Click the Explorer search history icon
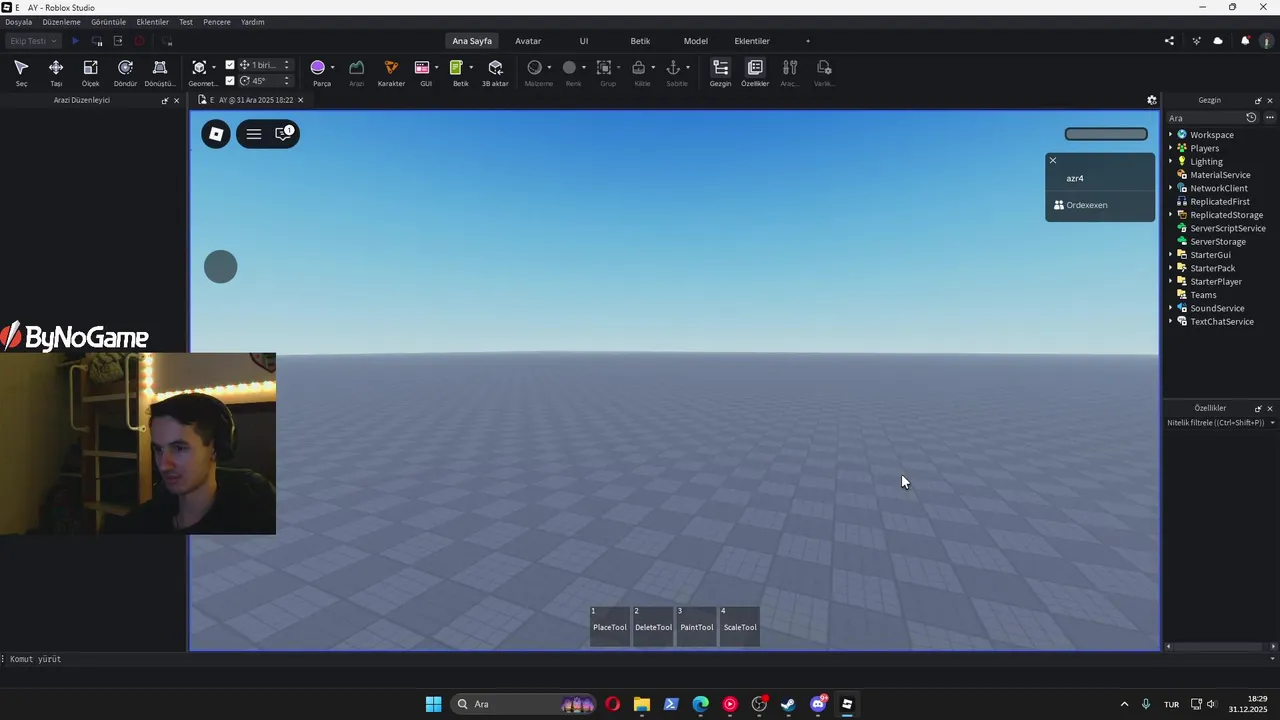The image size is (1280, 720). pos(1251,118)
